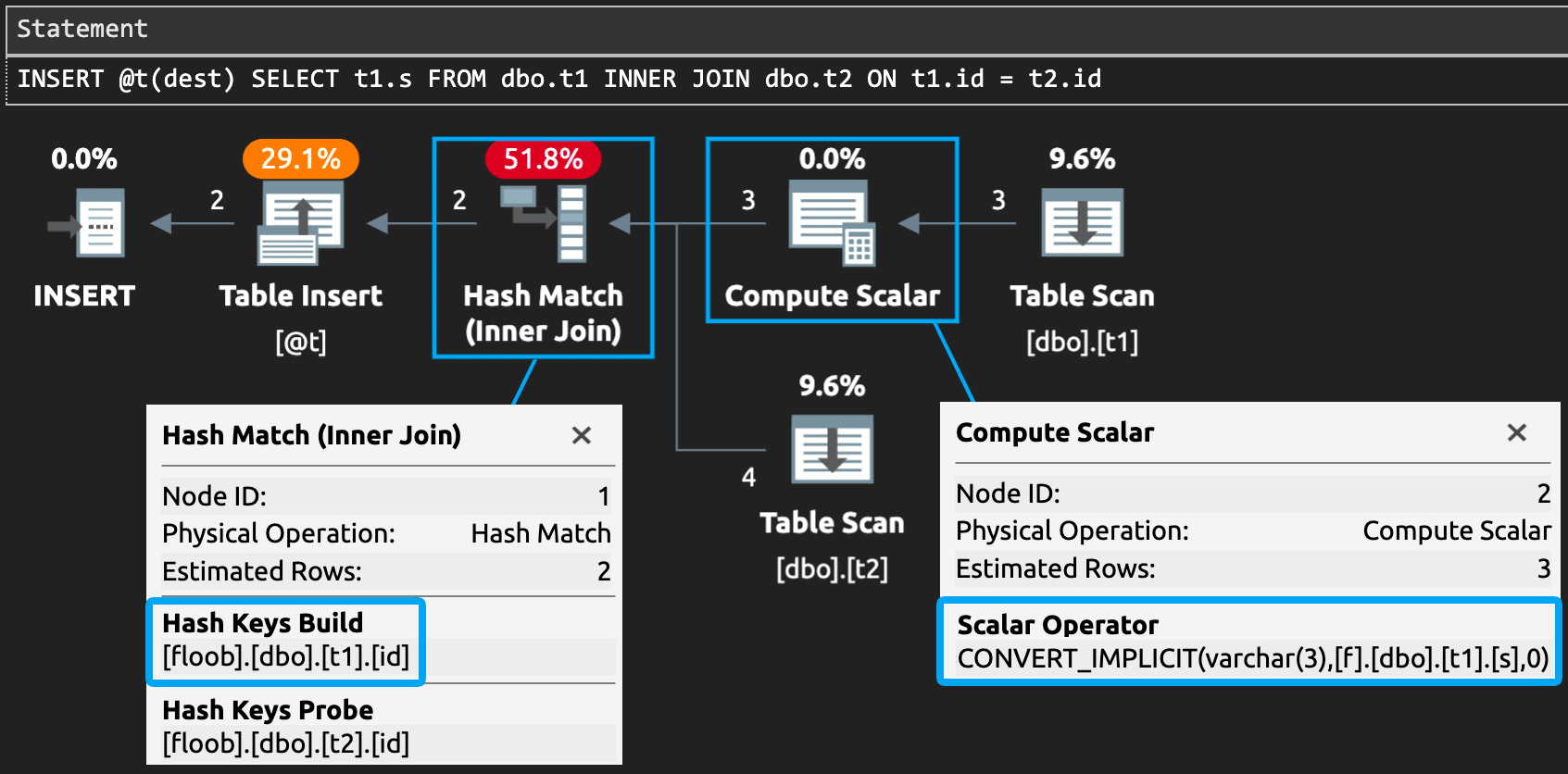Click the 0.0% cost above INSERT node

pyautogui.click(x=84, y=158)
